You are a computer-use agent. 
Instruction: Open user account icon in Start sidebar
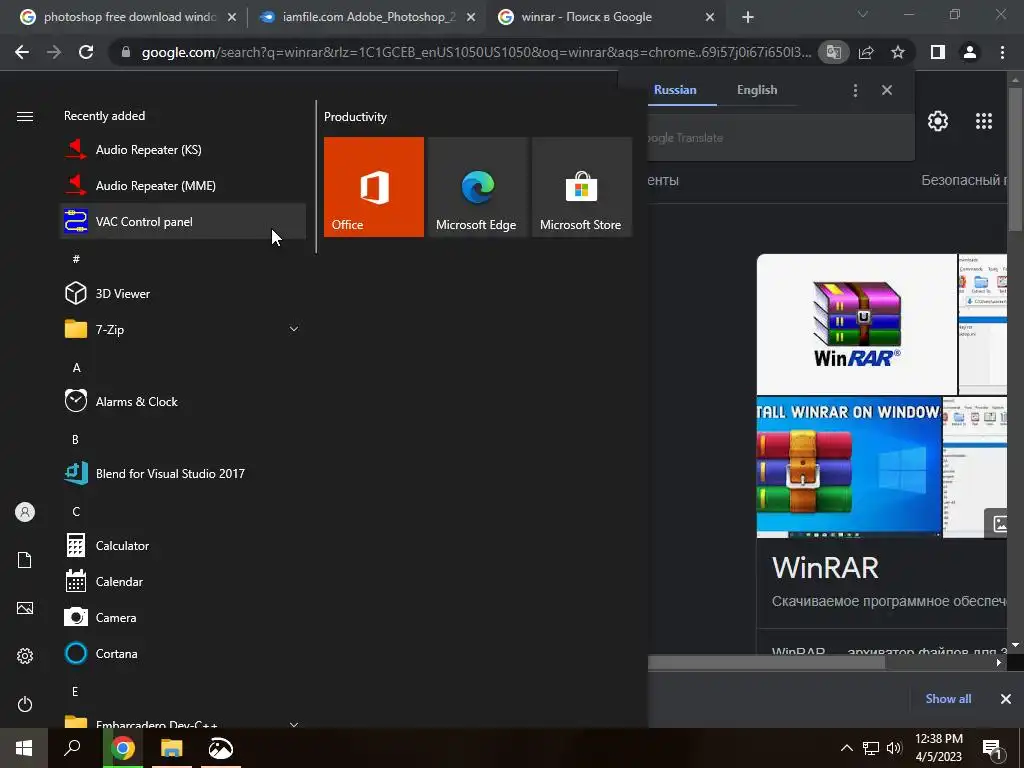[x=25, y=512]
